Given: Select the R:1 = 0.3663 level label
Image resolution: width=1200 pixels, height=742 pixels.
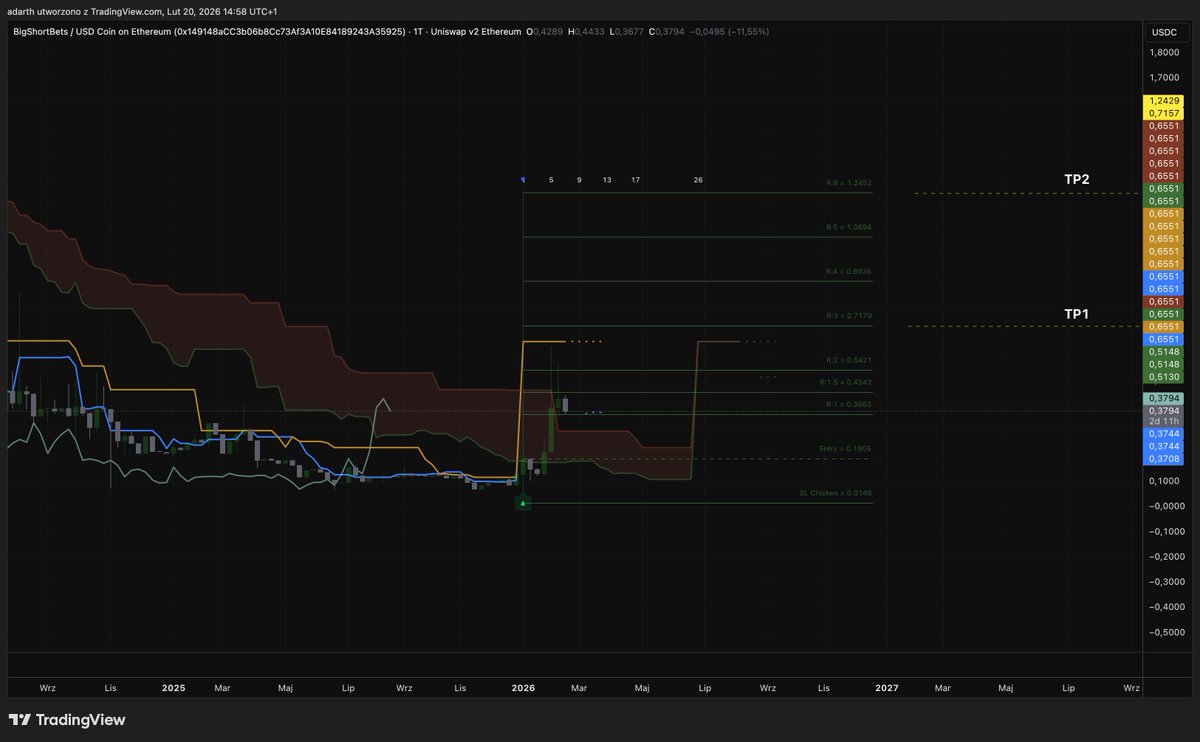Looking at the screenshot, I should point(849,403).
